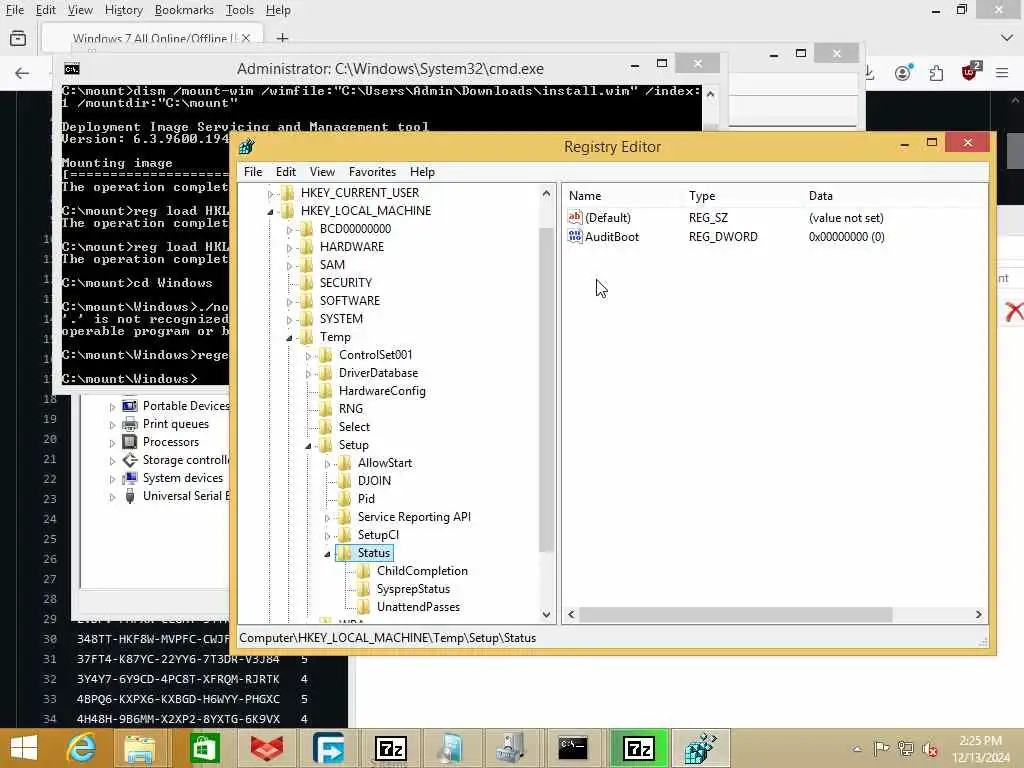The height and width of the screenshot is (768, 1024).
Task: Select the AuditBoot DWORD value icon
Action: (x=575, y=236)
